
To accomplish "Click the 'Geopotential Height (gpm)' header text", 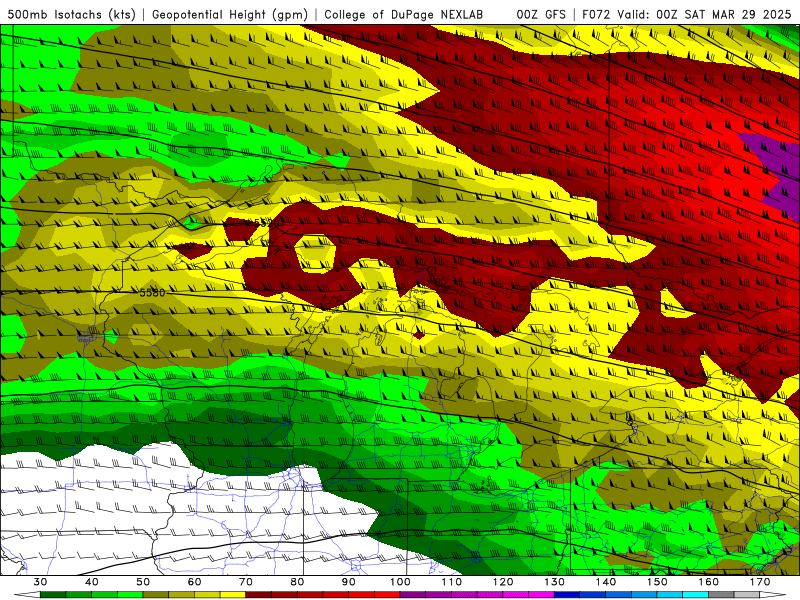I will [x=230, y=14].
